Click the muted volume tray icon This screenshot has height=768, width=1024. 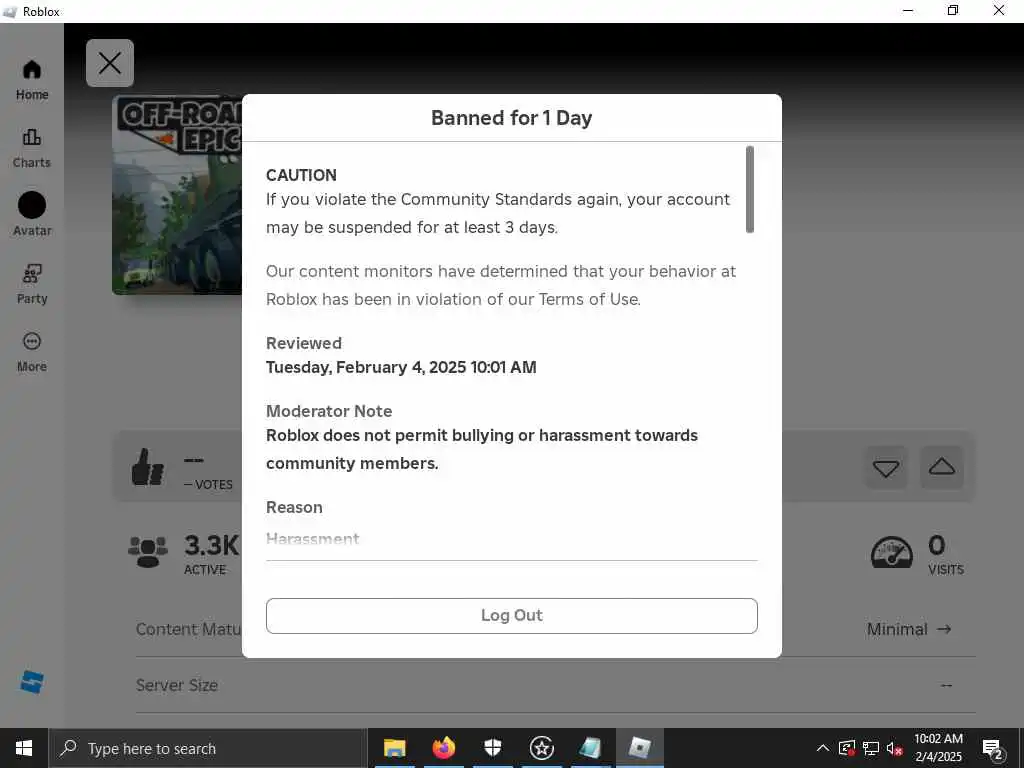click(x=895, y=748)
